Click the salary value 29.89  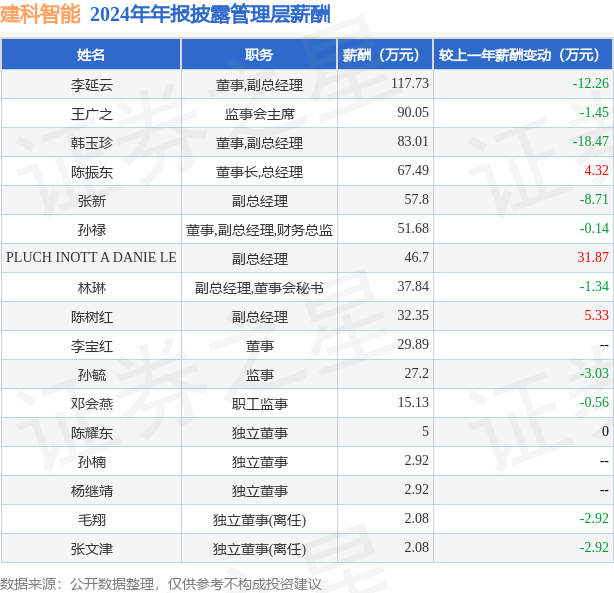[x=413, y=344]
